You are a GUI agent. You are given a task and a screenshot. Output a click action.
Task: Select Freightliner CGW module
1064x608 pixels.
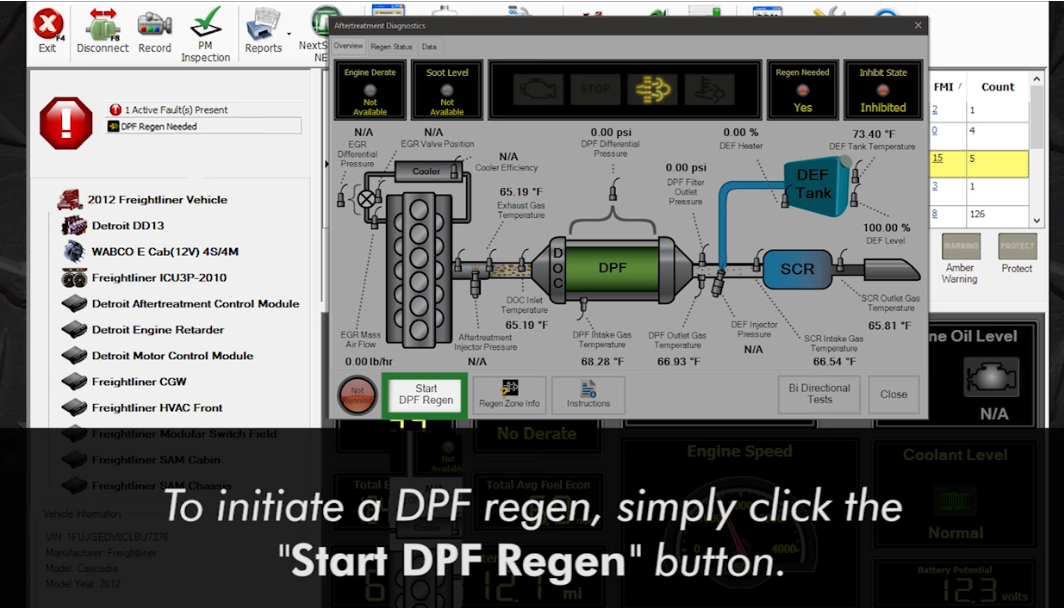tap(139, 381)
